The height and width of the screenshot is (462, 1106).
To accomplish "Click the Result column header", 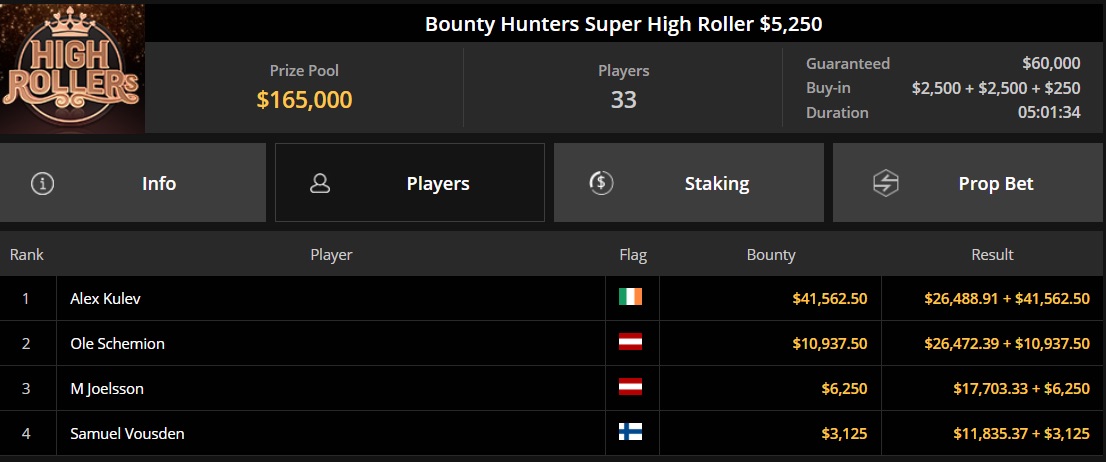I will pos(992,255).
